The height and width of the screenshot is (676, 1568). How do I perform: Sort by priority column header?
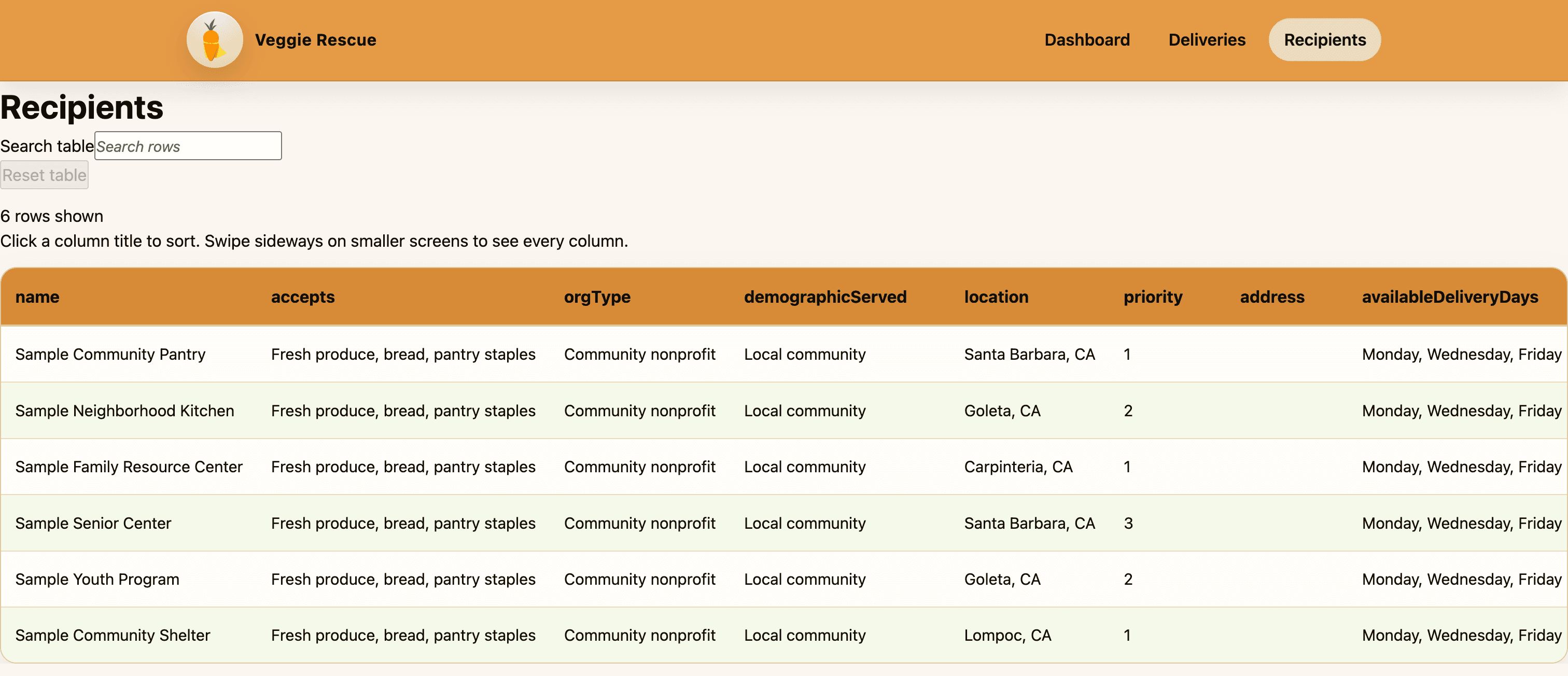(x=1153, y=297)
